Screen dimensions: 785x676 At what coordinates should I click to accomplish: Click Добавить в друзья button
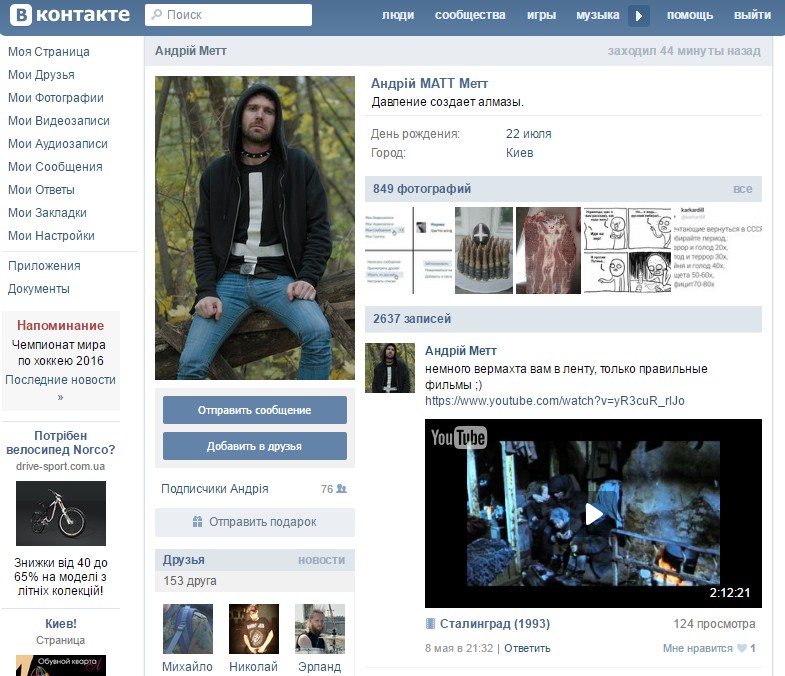pos(255,446)
